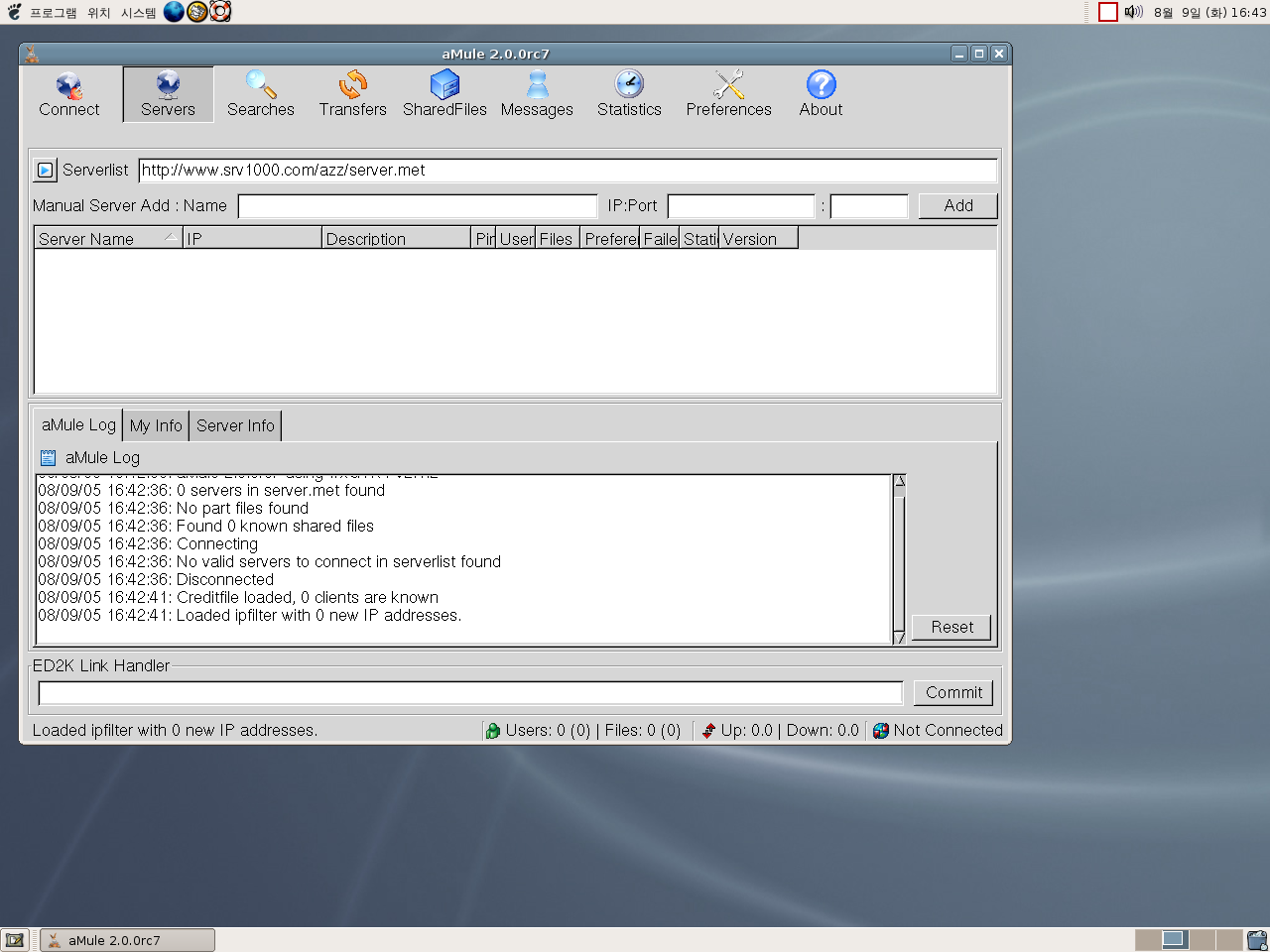Click the Users status bar icon
This screenshot has height=952, width=1270.
coord(493,731)
